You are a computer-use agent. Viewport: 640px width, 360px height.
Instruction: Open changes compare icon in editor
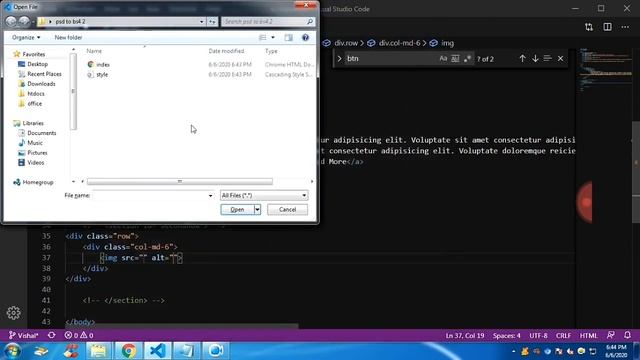589,27
